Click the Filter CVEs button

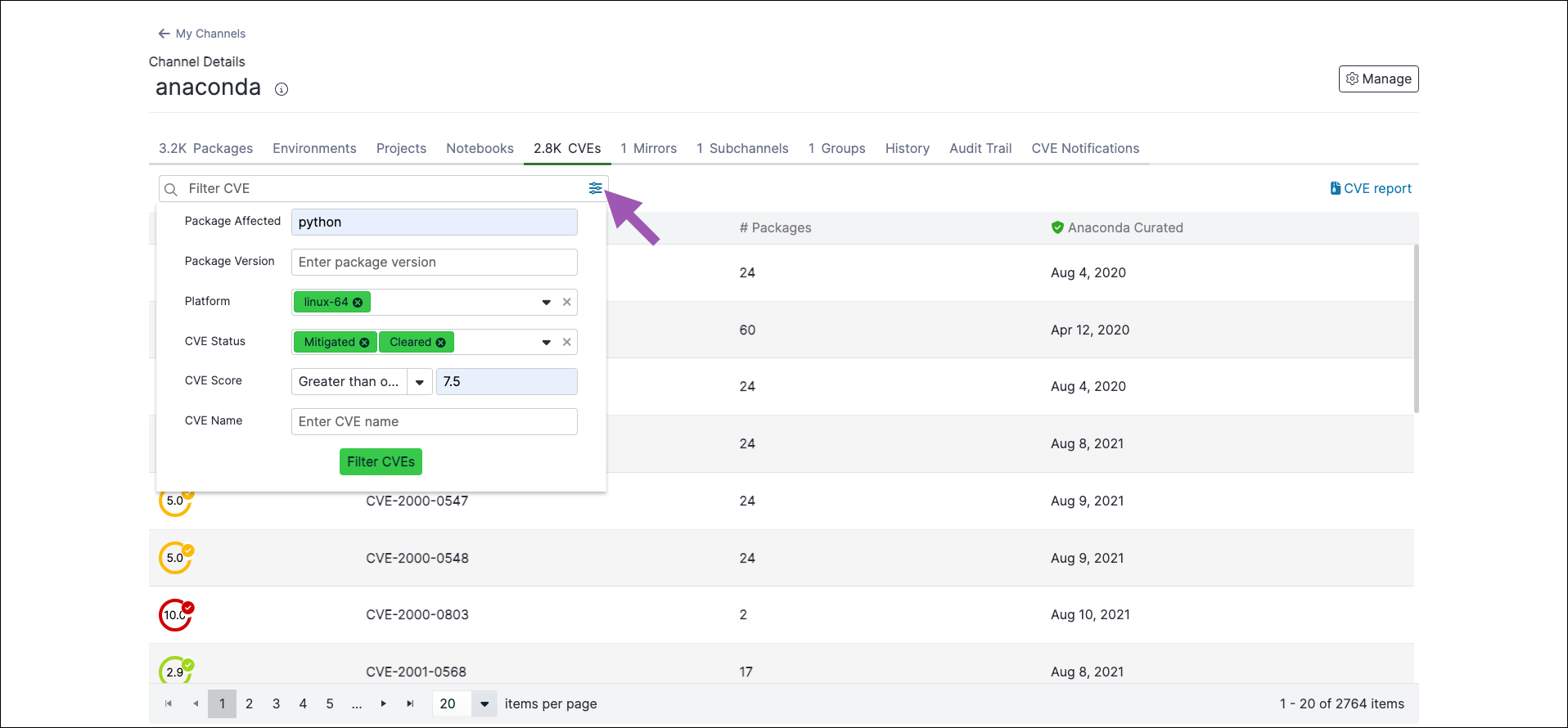point(381,461)
